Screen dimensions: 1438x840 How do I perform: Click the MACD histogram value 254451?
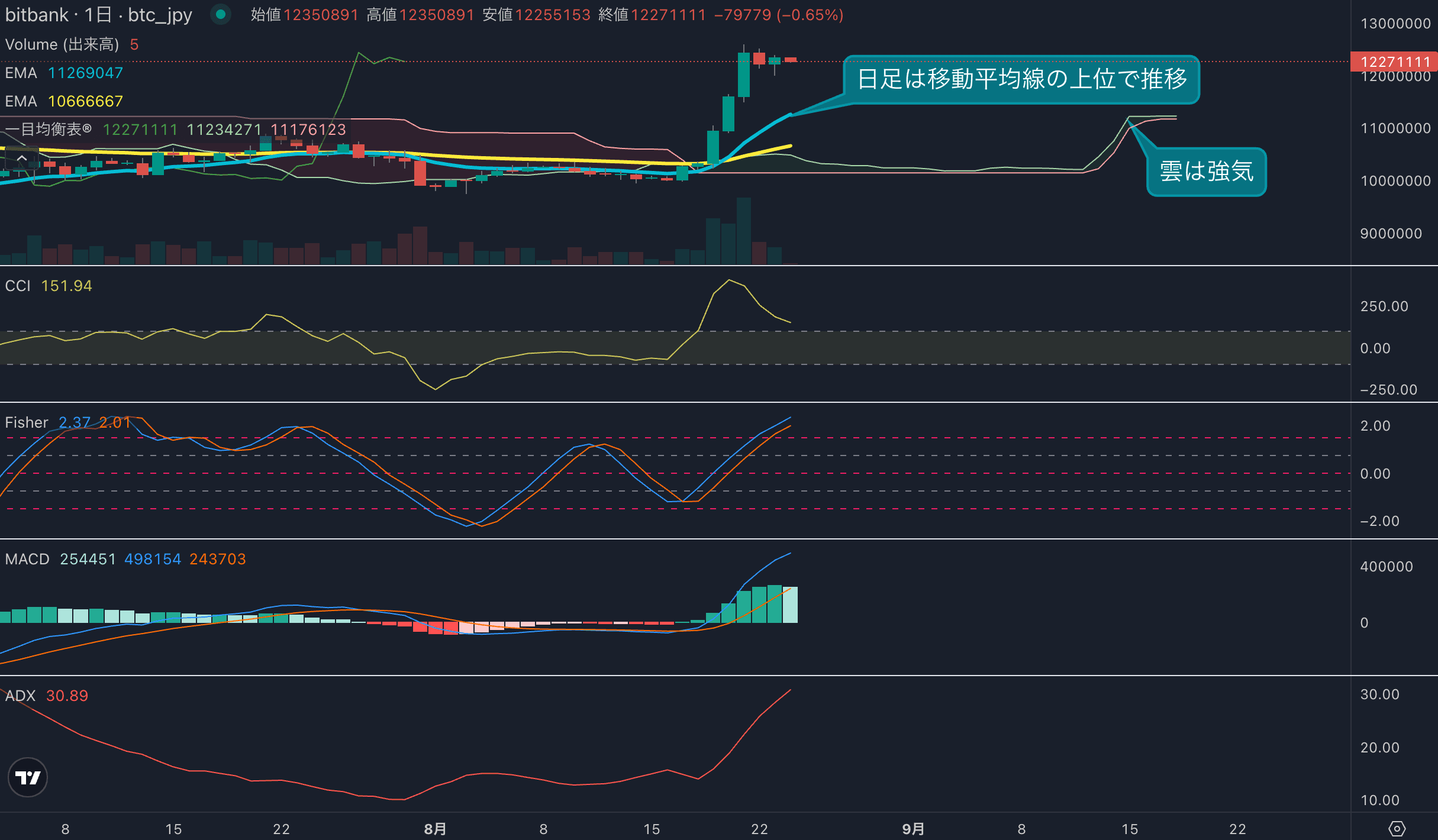(88, 559)
